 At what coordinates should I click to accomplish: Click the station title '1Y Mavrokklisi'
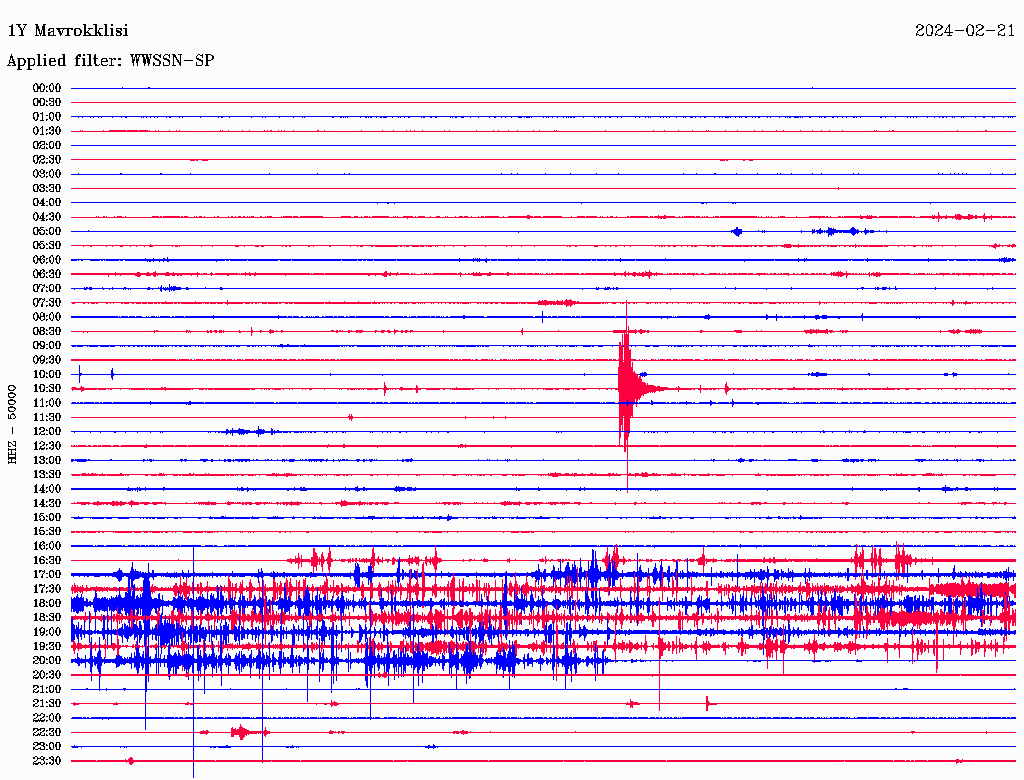click(68, 31)
